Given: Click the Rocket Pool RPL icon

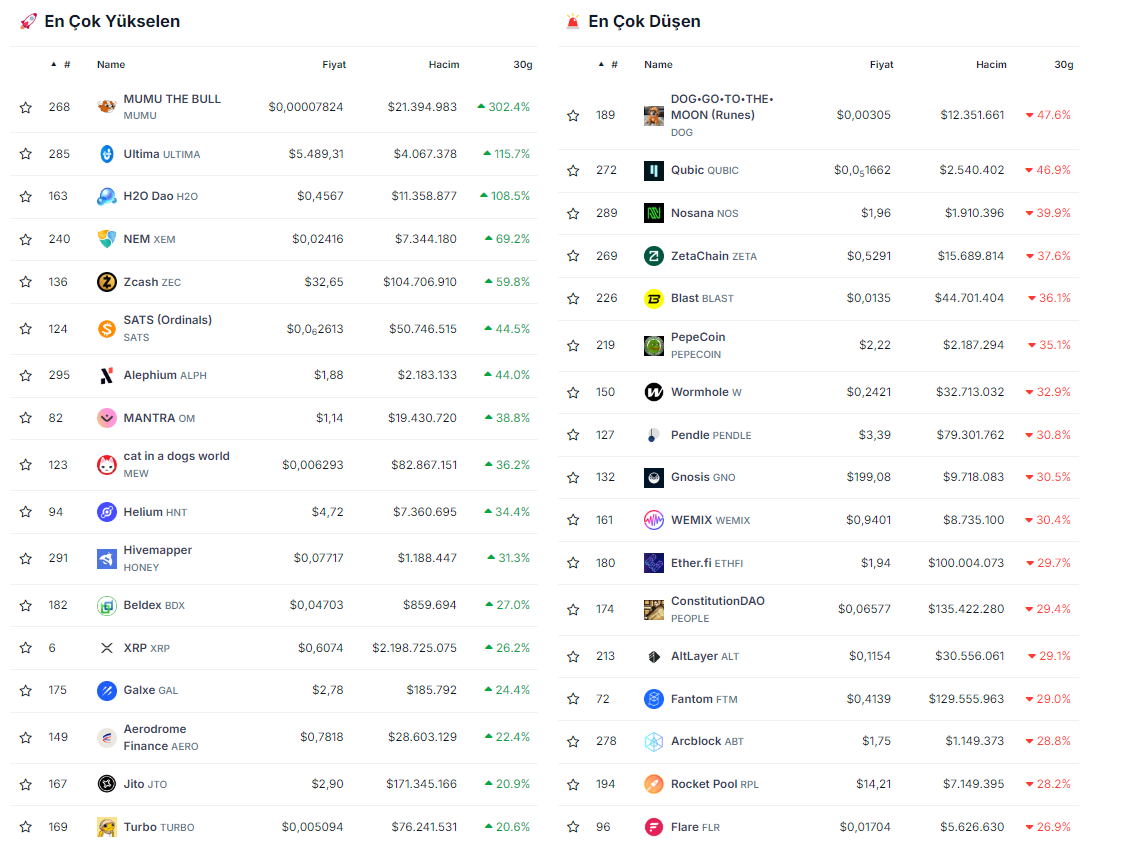Looking at the screenshot, I should pos(654,784).
